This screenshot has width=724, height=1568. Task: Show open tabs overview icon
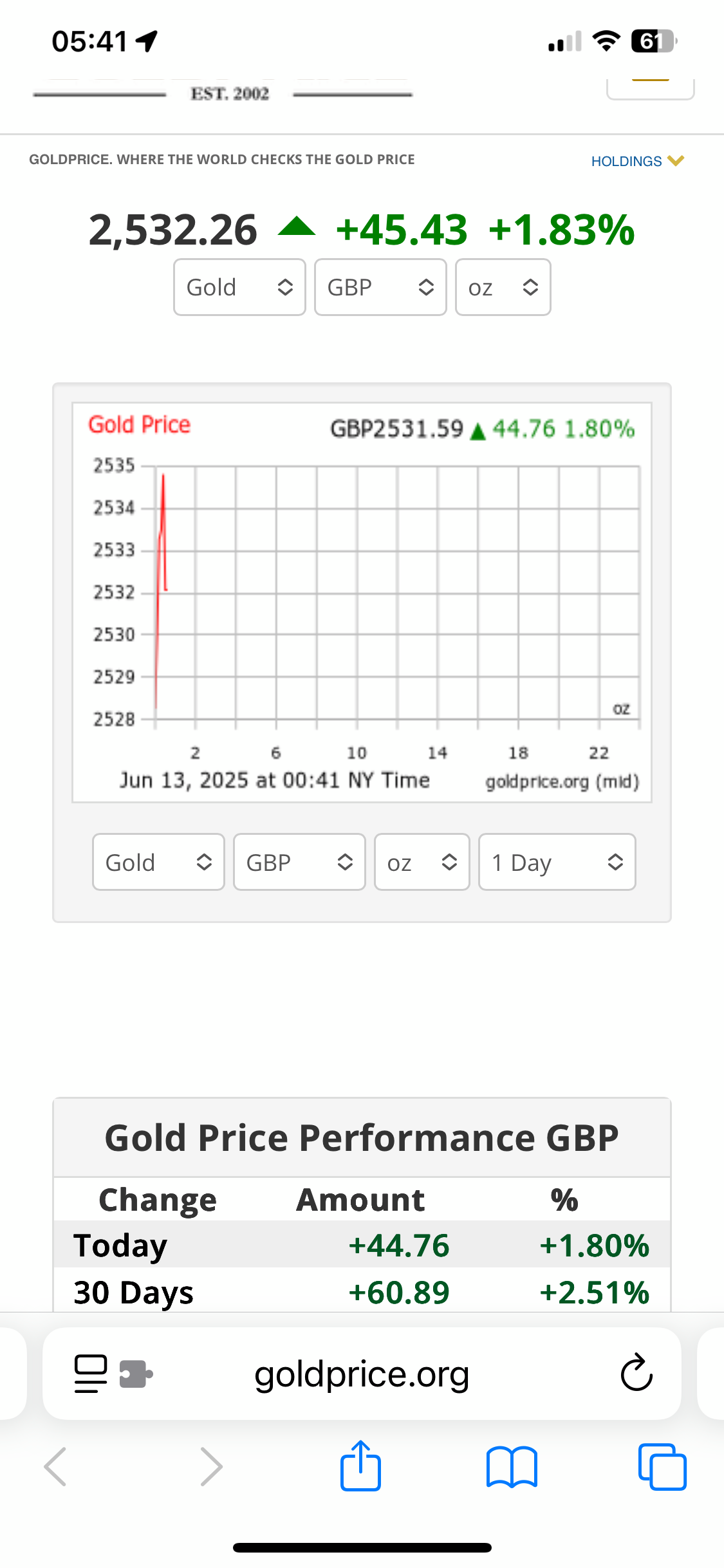tap(662, 1467)
